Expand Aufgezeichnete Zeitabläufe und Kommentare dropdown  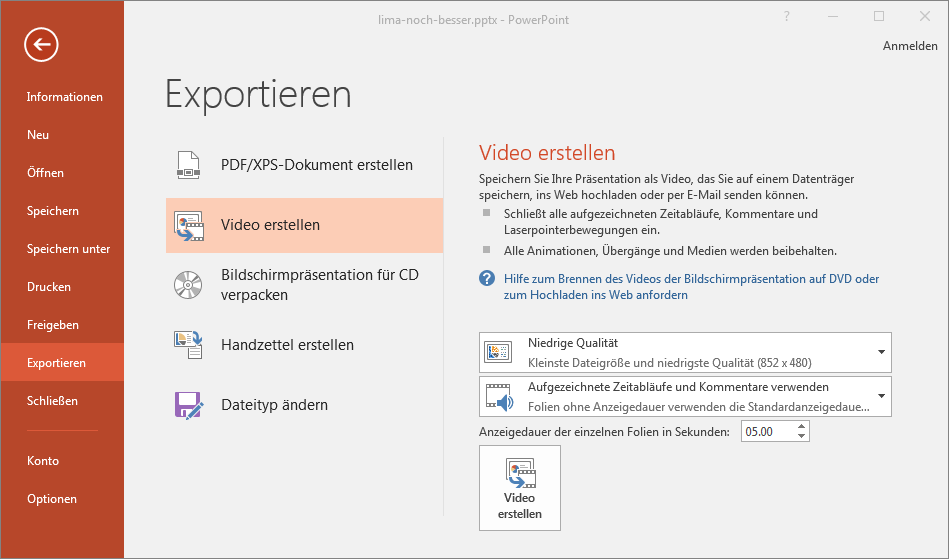pyautogui.click(x=685, y=396)
